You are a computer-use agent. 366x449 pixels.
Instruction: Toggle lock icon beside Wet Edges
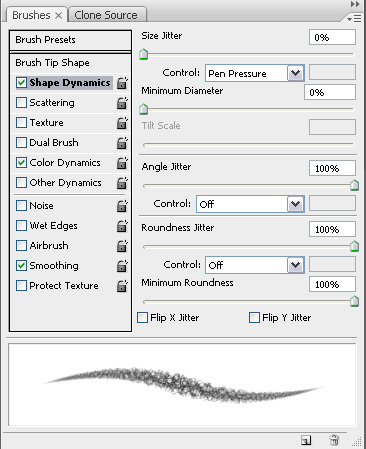122,226
